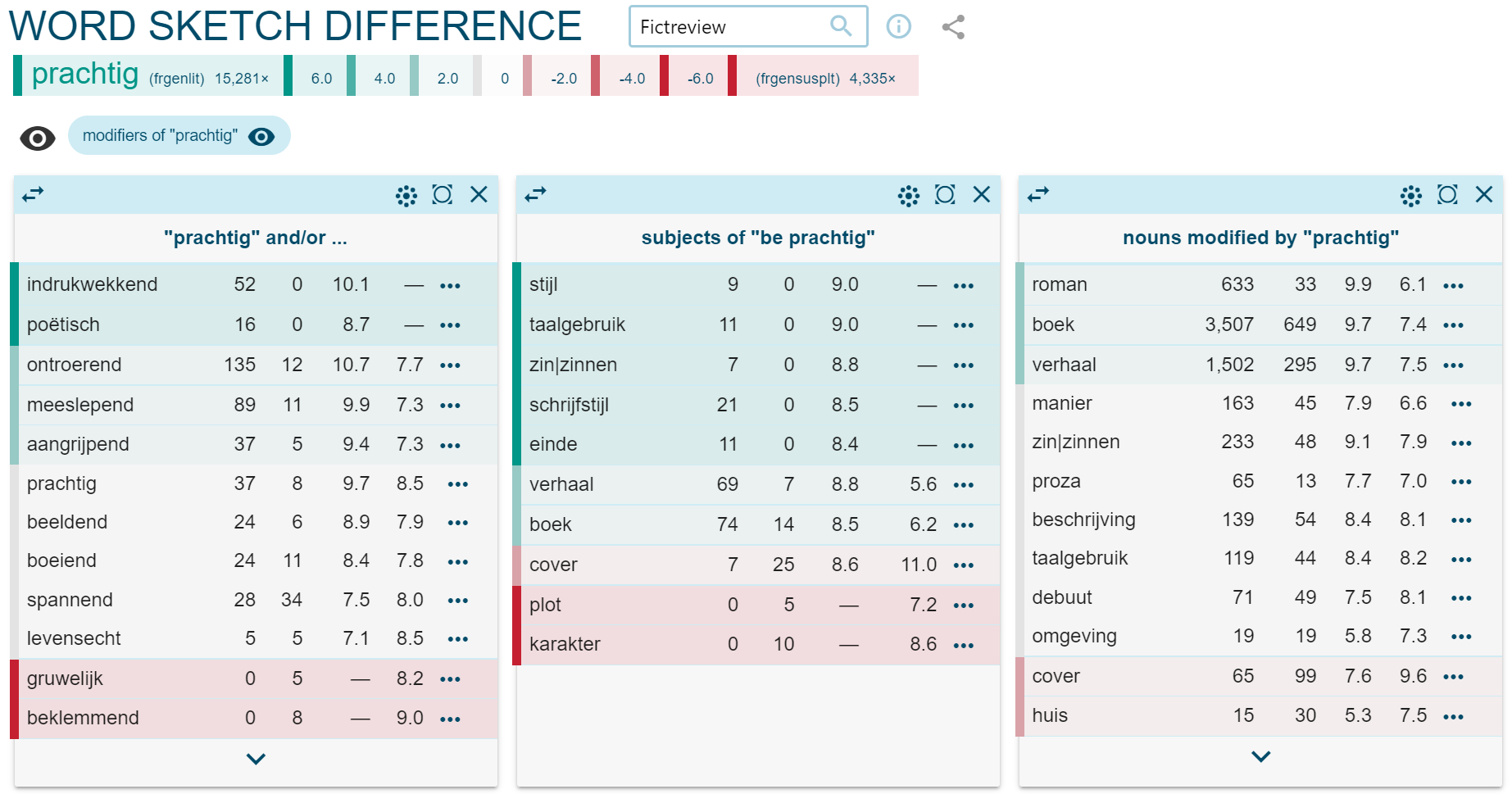The image size is (1512, 794).
Task: Open the three-dot menu for "roman" row
Action: [x=1453, y=286]
